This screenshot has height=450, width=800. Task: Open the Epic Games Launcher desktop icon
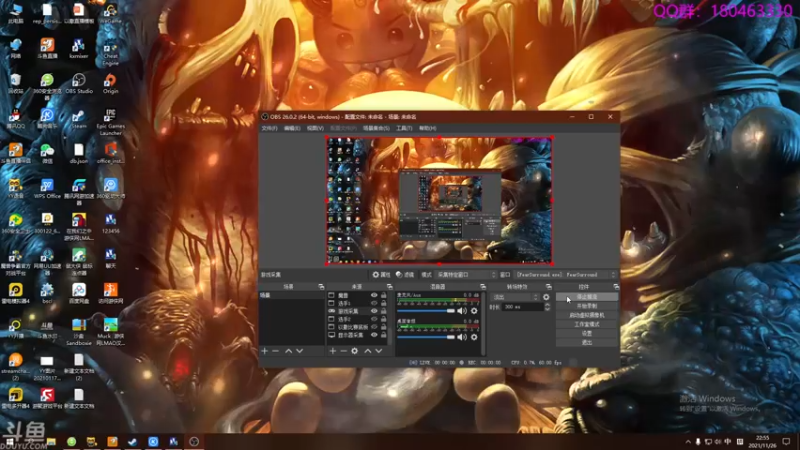pos(110,122)
